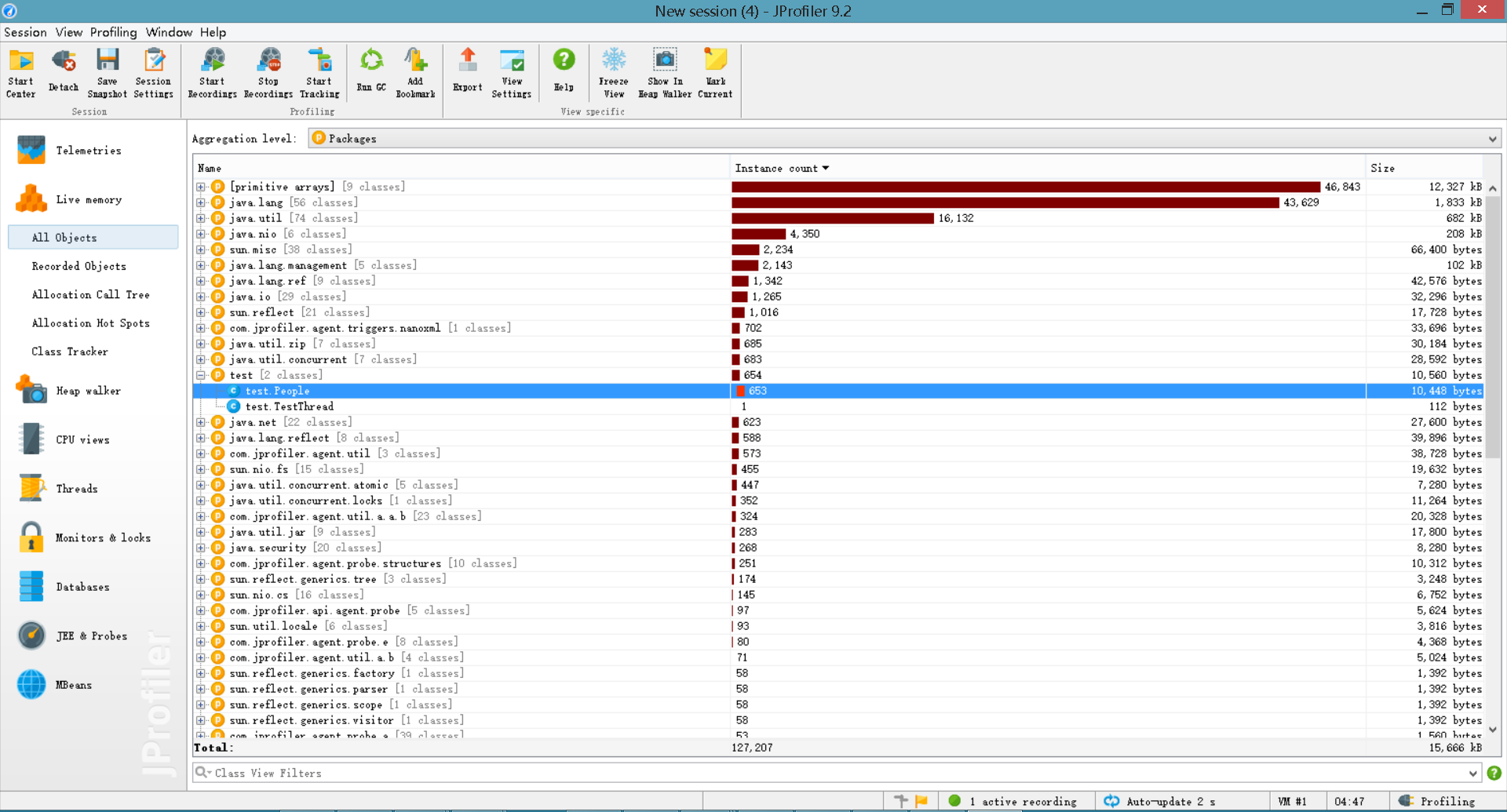Screen dimensions: 1507x812
Task: Open the Start Center
Action: click(x=21, y=73)
